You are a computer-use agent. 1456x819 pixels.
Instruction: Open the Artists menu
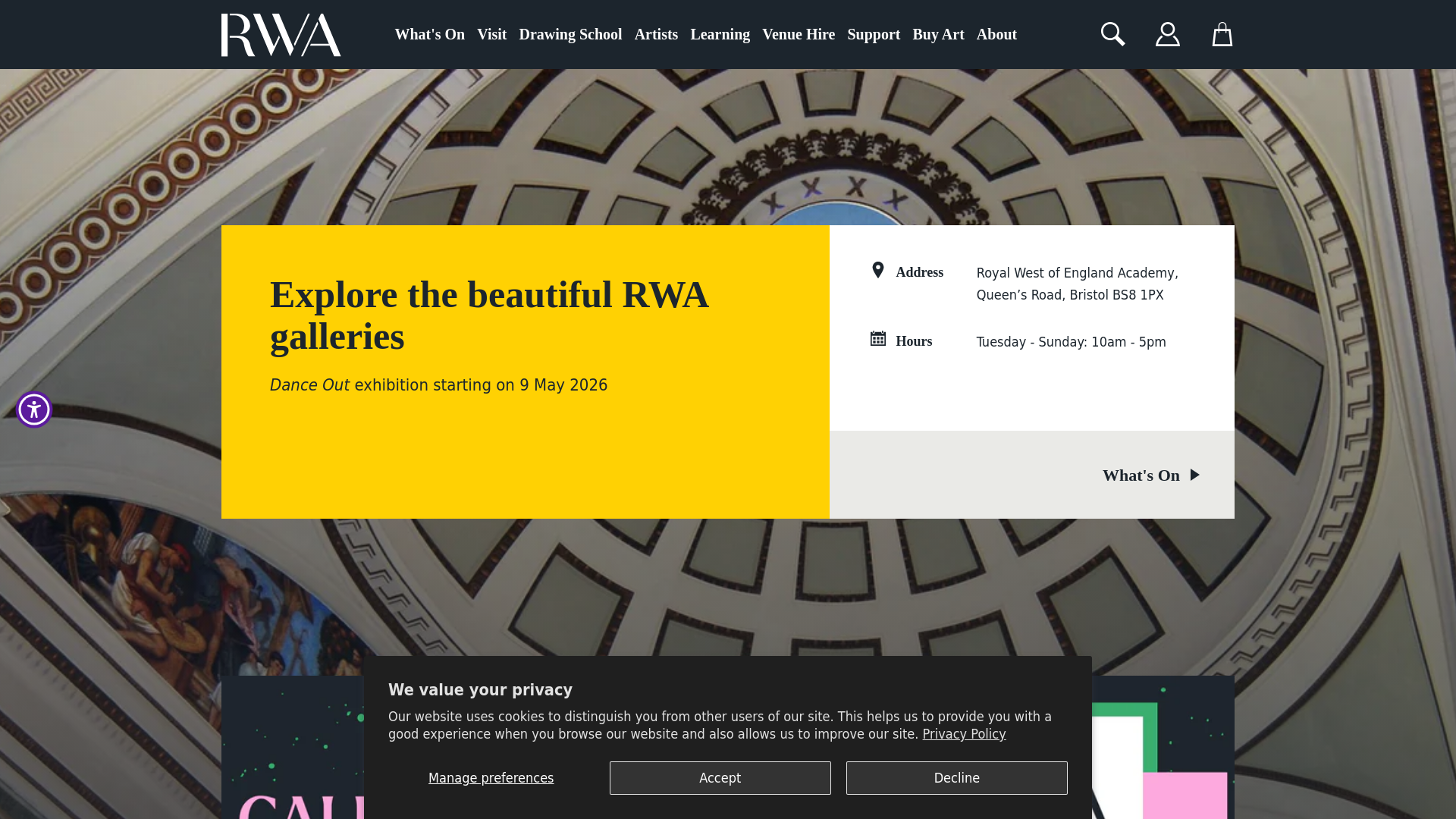click(656, 34)
